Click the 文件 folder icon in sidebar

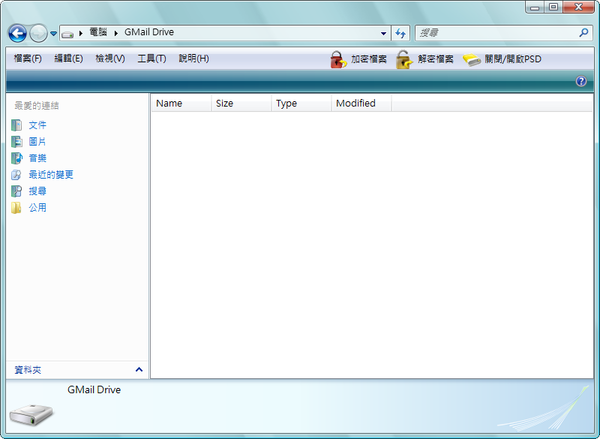point(16,125)
